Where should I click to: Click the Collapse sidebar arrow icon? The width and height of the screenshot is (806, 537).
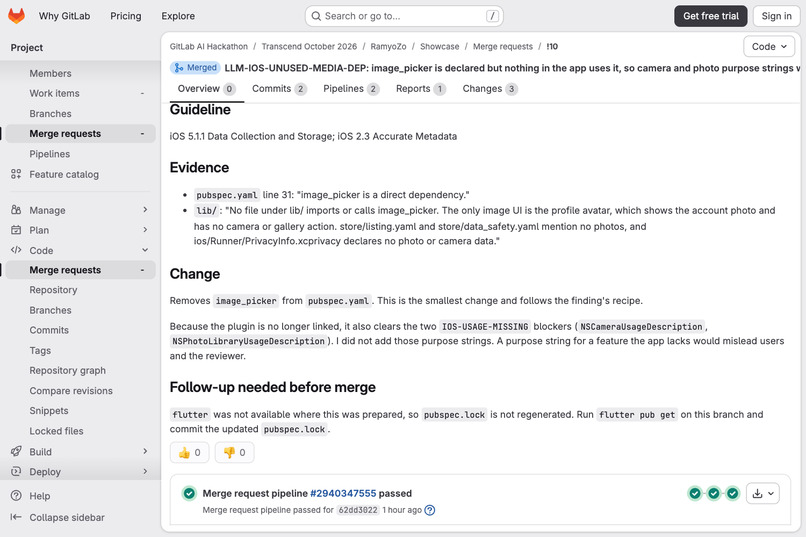(16, 517)
